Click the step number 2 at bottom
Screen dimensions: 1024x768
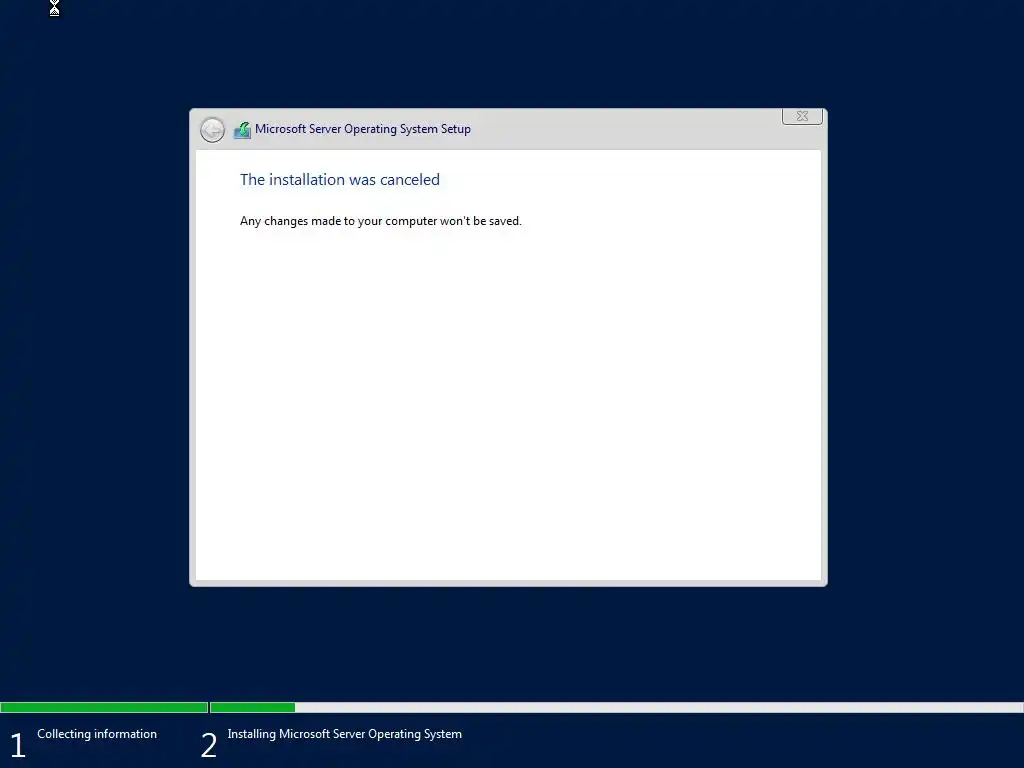(208, 745)
